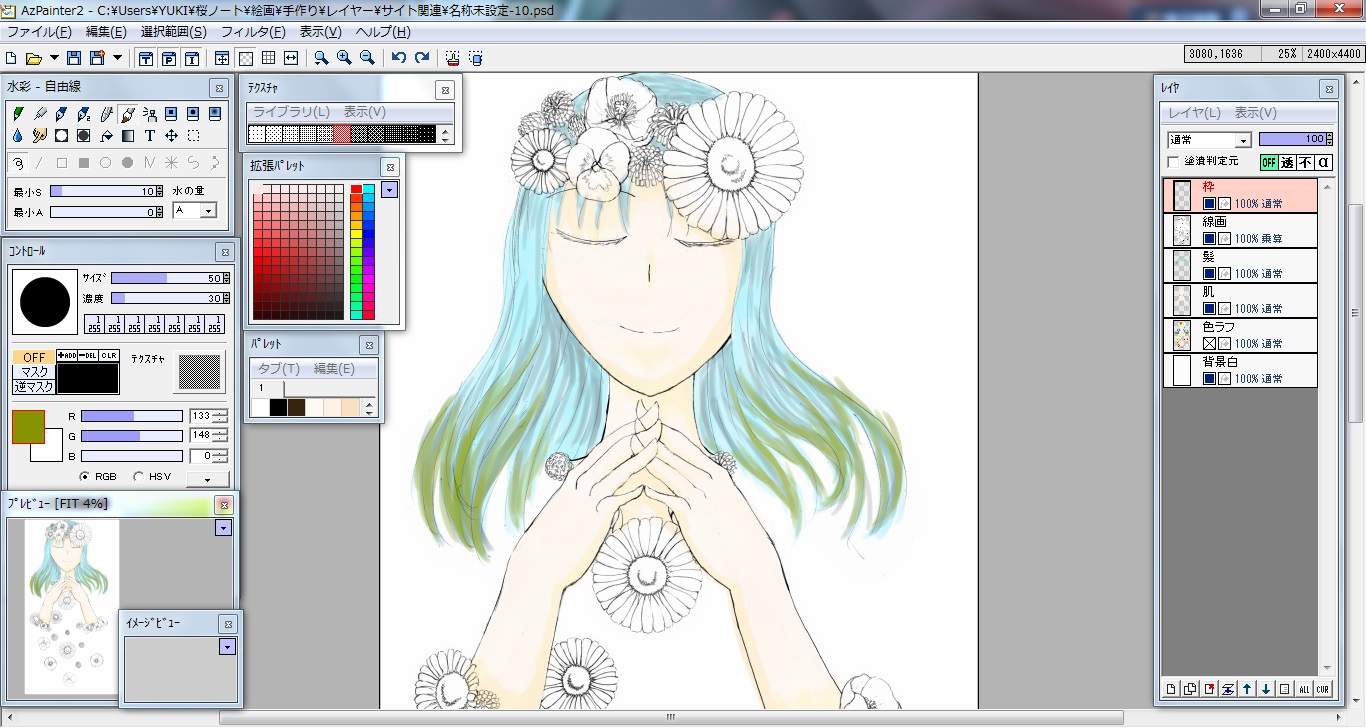The height and width of the screenshot is (728, 1366).
Task: Open the フィルタ menu
Action: point(253,32)
